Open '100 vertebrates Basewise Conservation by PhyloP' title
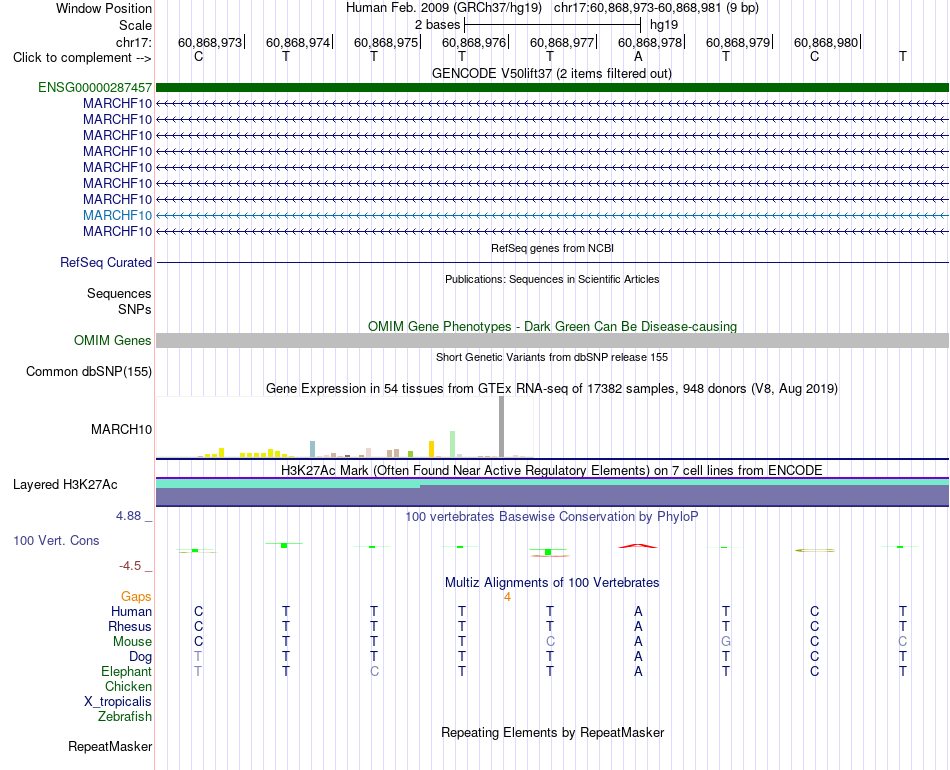 coord(552,517)
